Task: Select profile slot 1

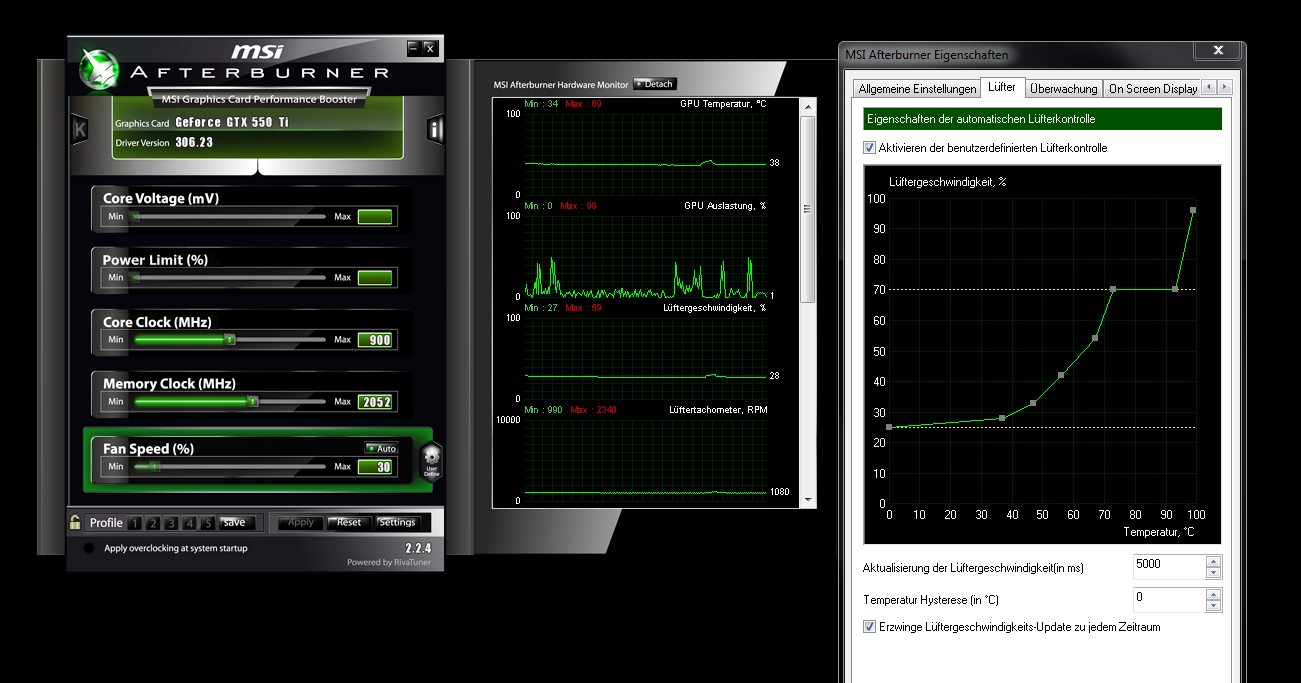Action: 134,523
